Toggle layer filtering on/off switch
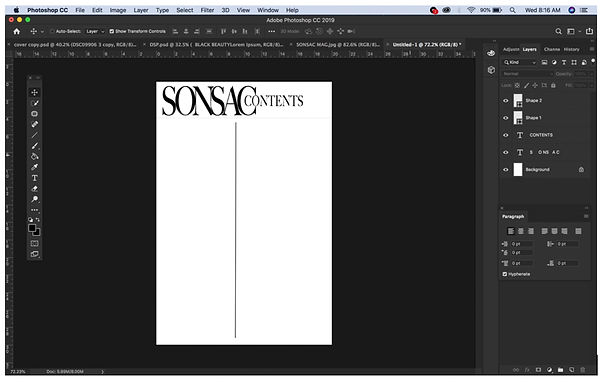The image size is (600, 385). [x=593, y=61]
